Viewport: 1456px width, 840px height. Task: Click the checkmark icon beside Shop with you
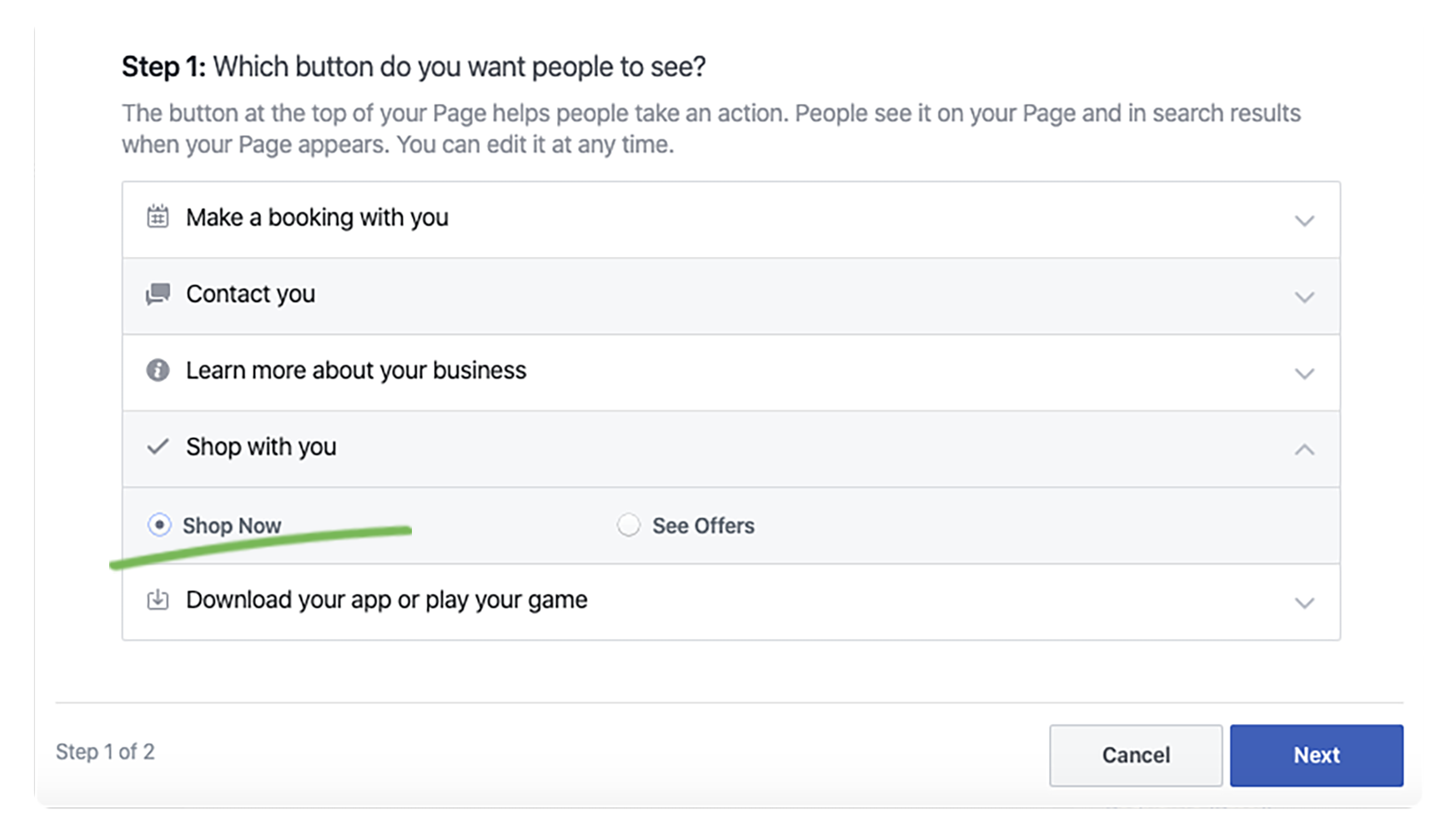158,446
